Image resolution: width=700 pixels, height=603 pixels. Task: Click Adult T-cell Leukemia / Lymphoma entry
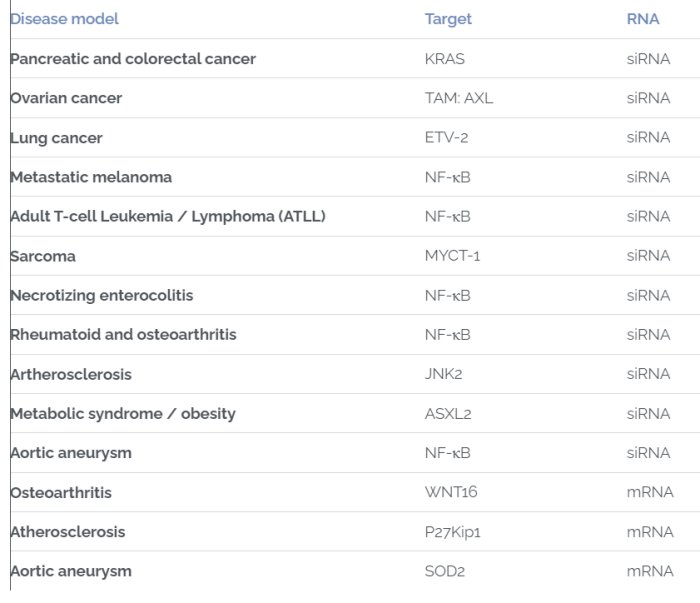[168, 216]
